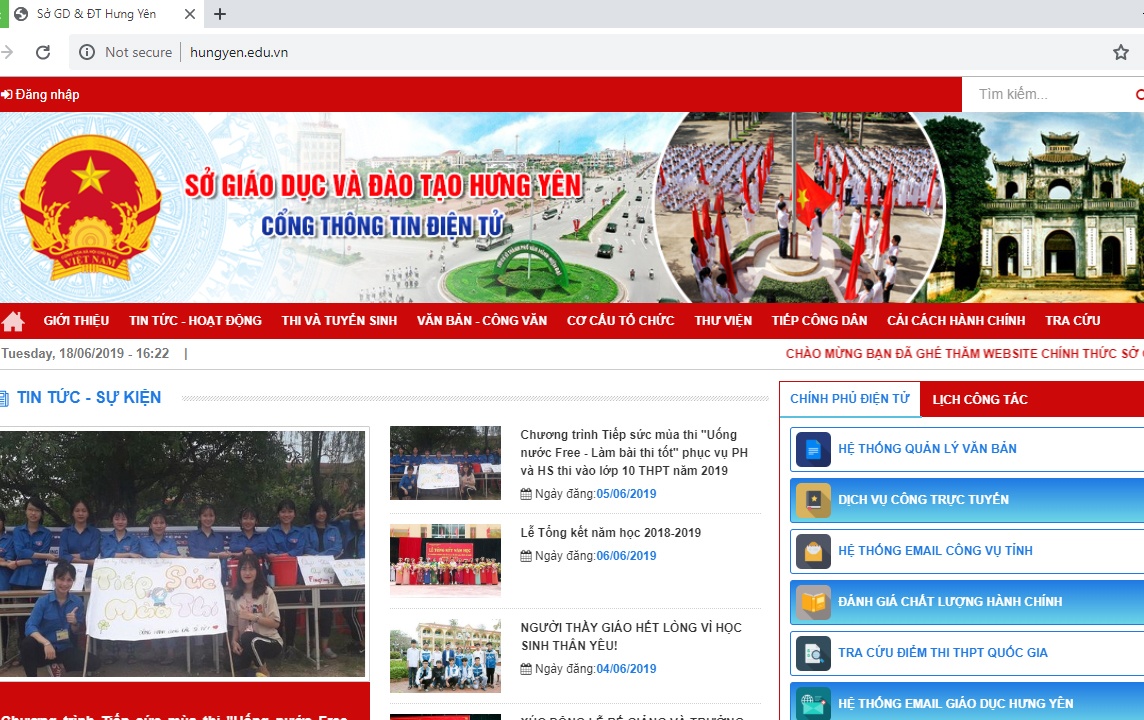Viewport: 1144px width, 720px height.
Task: Click the Not secure site info icon
Action: tap(87, 52)
